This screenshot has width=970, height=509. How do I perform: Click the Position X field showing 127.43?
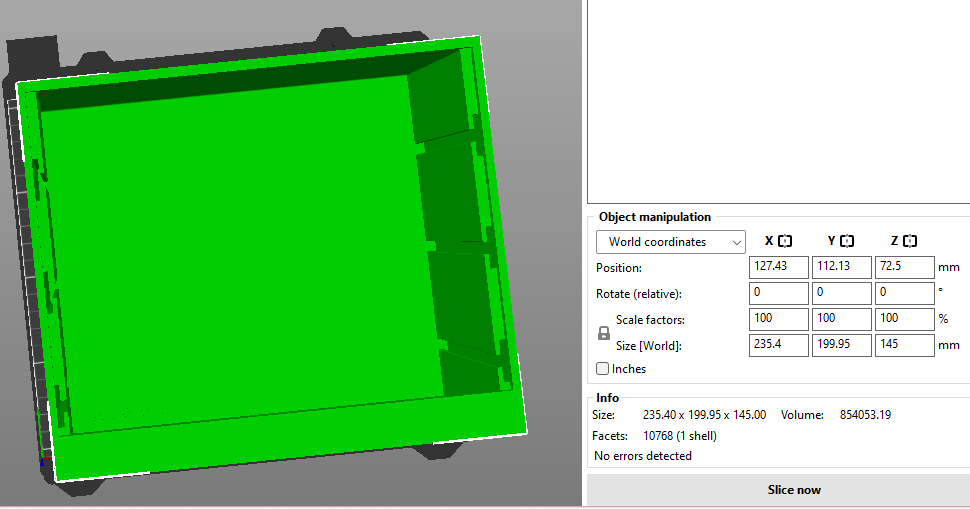pos(778,268)
